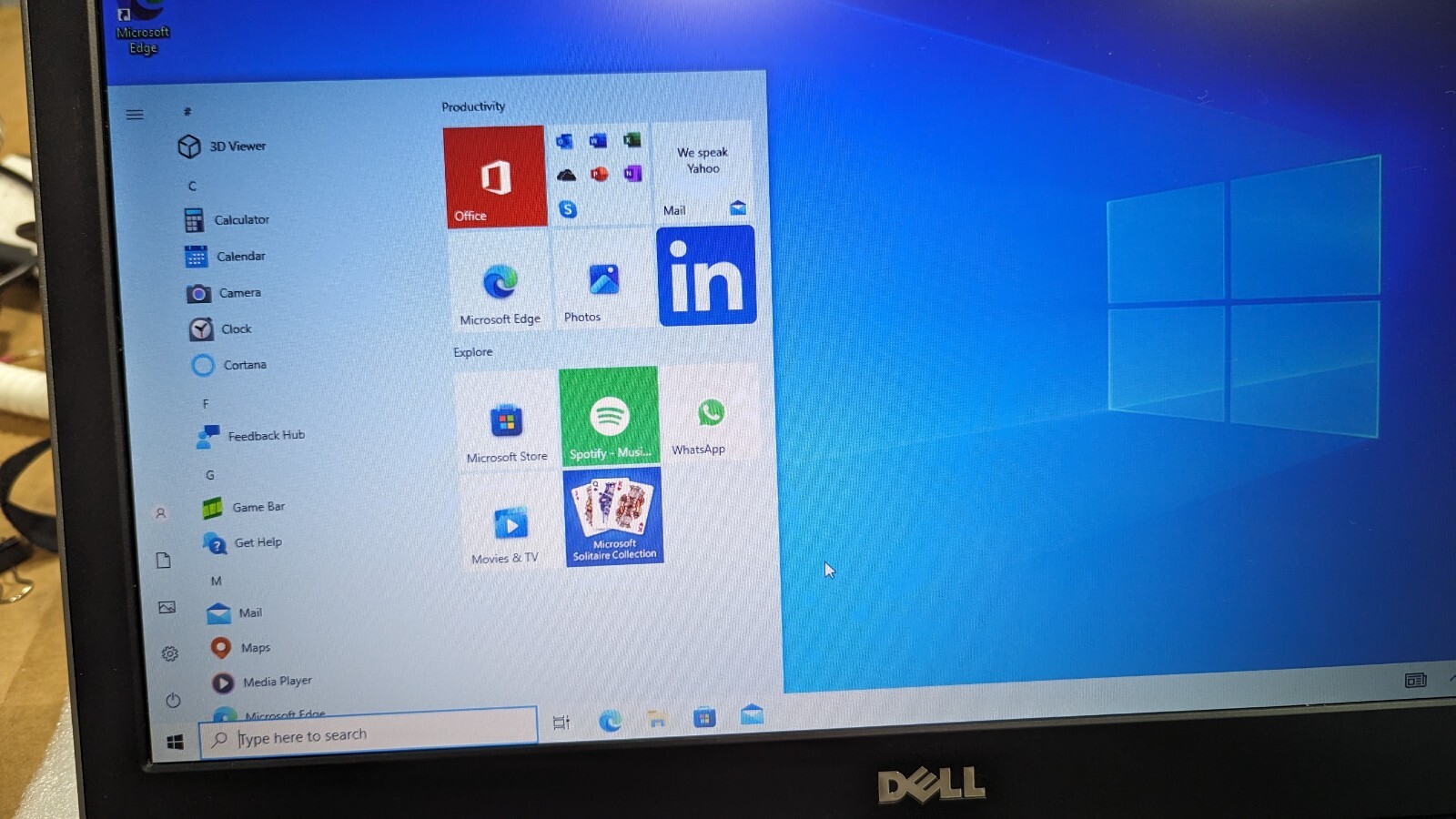Open Mail from the taskbar
Screen dimensions: 1456x819
(x=752, y=714)
